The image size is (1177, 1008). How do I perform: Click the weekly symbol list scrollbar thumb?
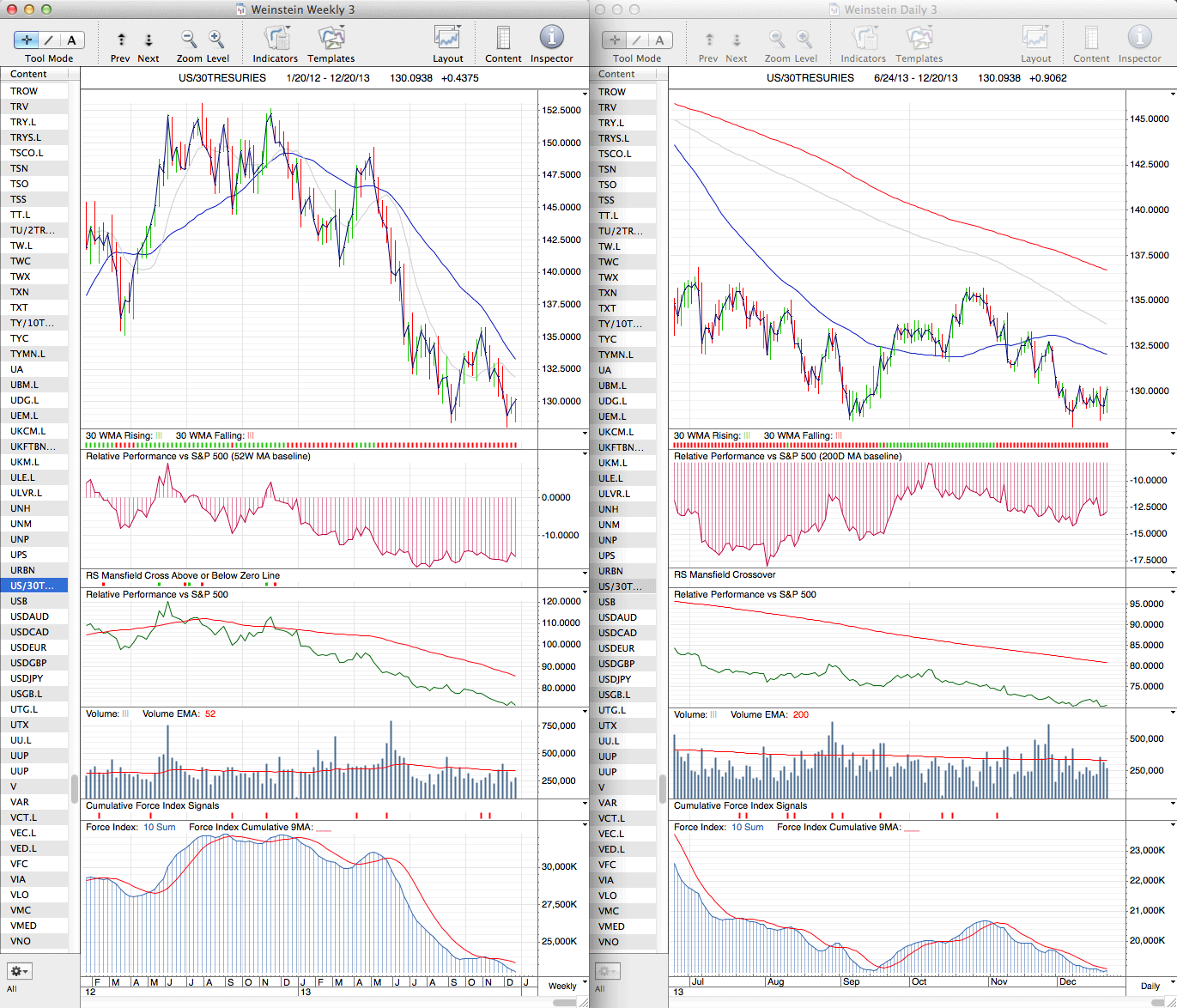coord(74,787)
